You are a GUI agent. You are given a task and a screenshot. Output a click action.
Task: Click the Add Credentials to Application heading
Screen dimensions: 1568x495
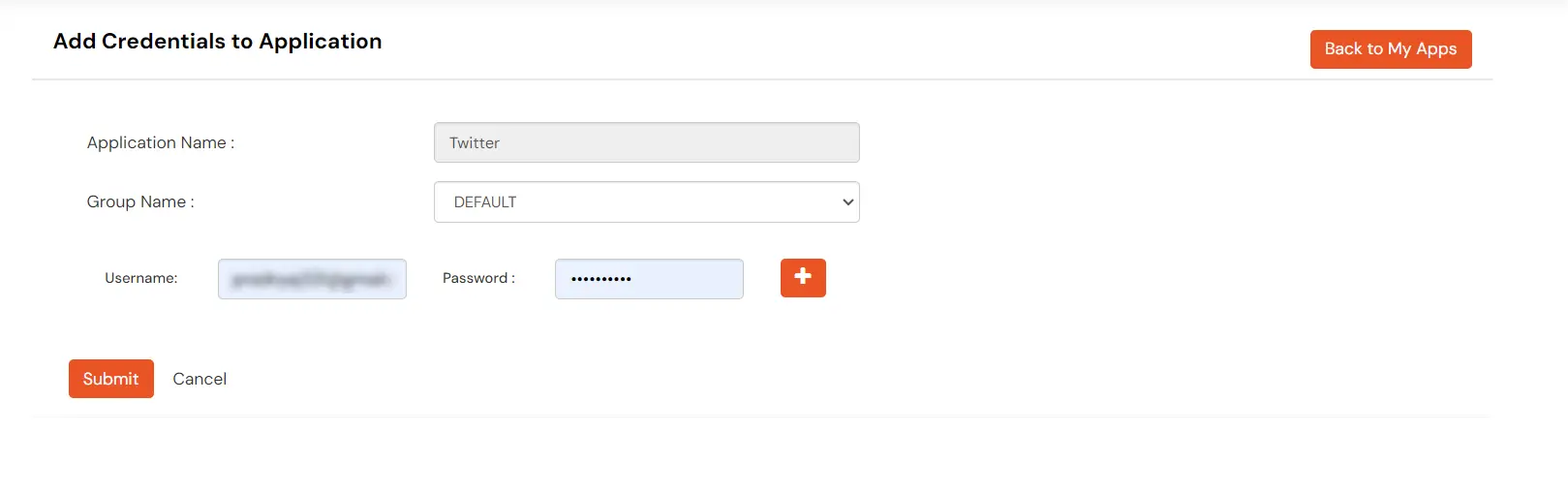(x=218, y=42)
